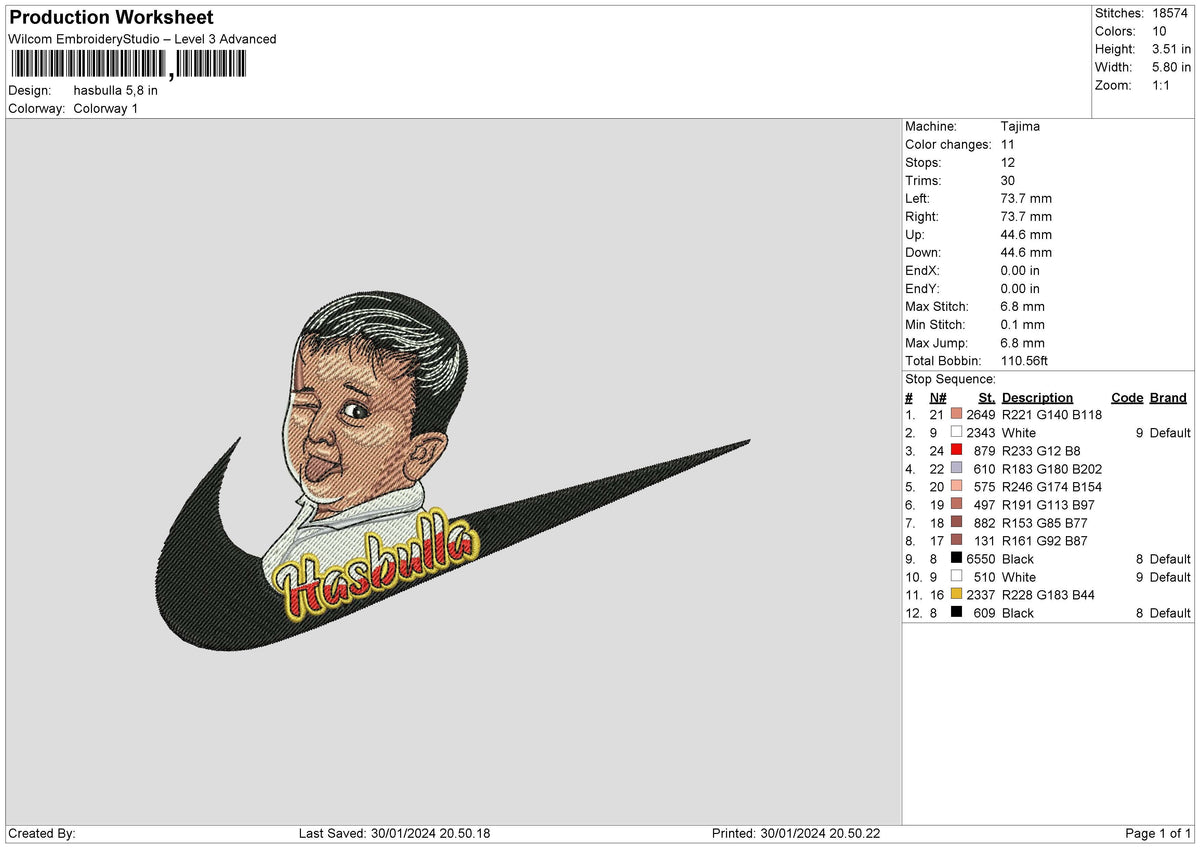This screenshot has height=848, width=1200.
Task: Click the stitch count '6550' in row 9
Action: tap(980, 559)
